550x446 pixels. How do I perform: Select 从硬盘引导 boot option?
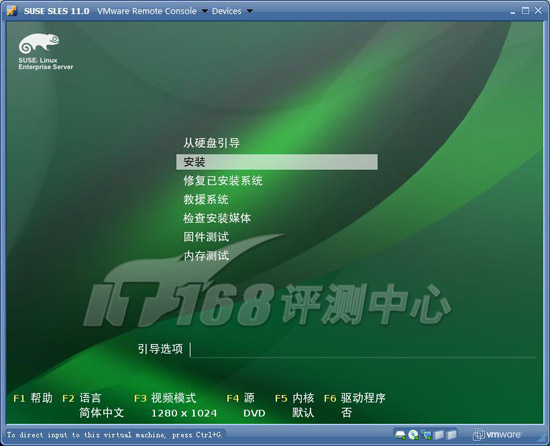point(212,143)
